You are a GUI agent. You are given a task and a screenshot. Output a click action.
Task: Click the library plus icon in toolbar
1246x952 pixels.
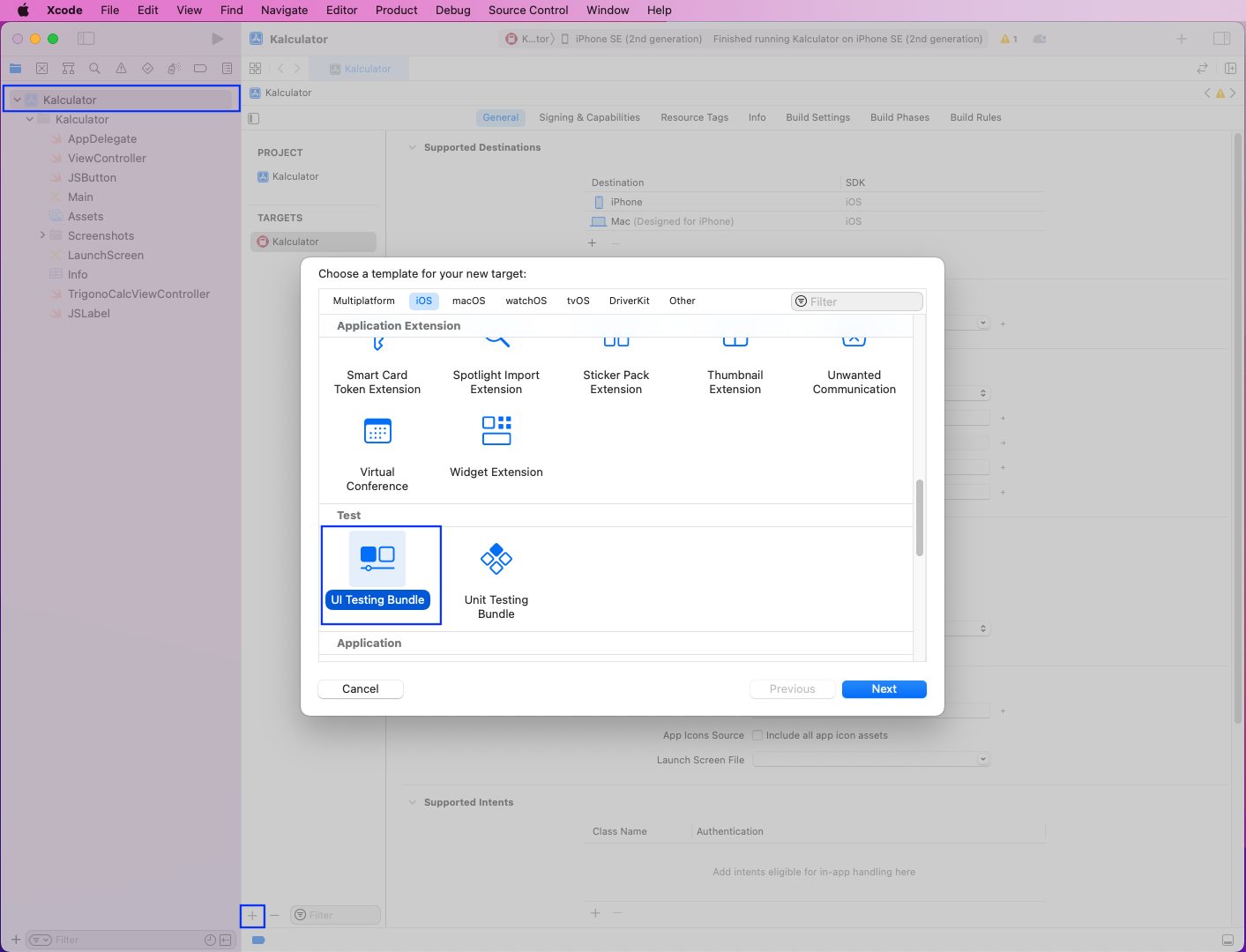(x=1182, y=39)
